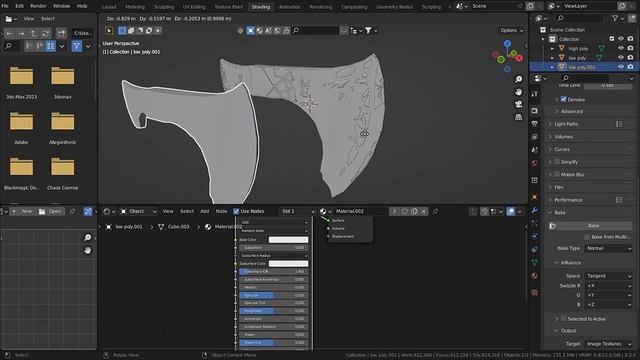Toggle the Use Nodes checkbox
This screenshot has width=640, height=360.
click(236, 211)
